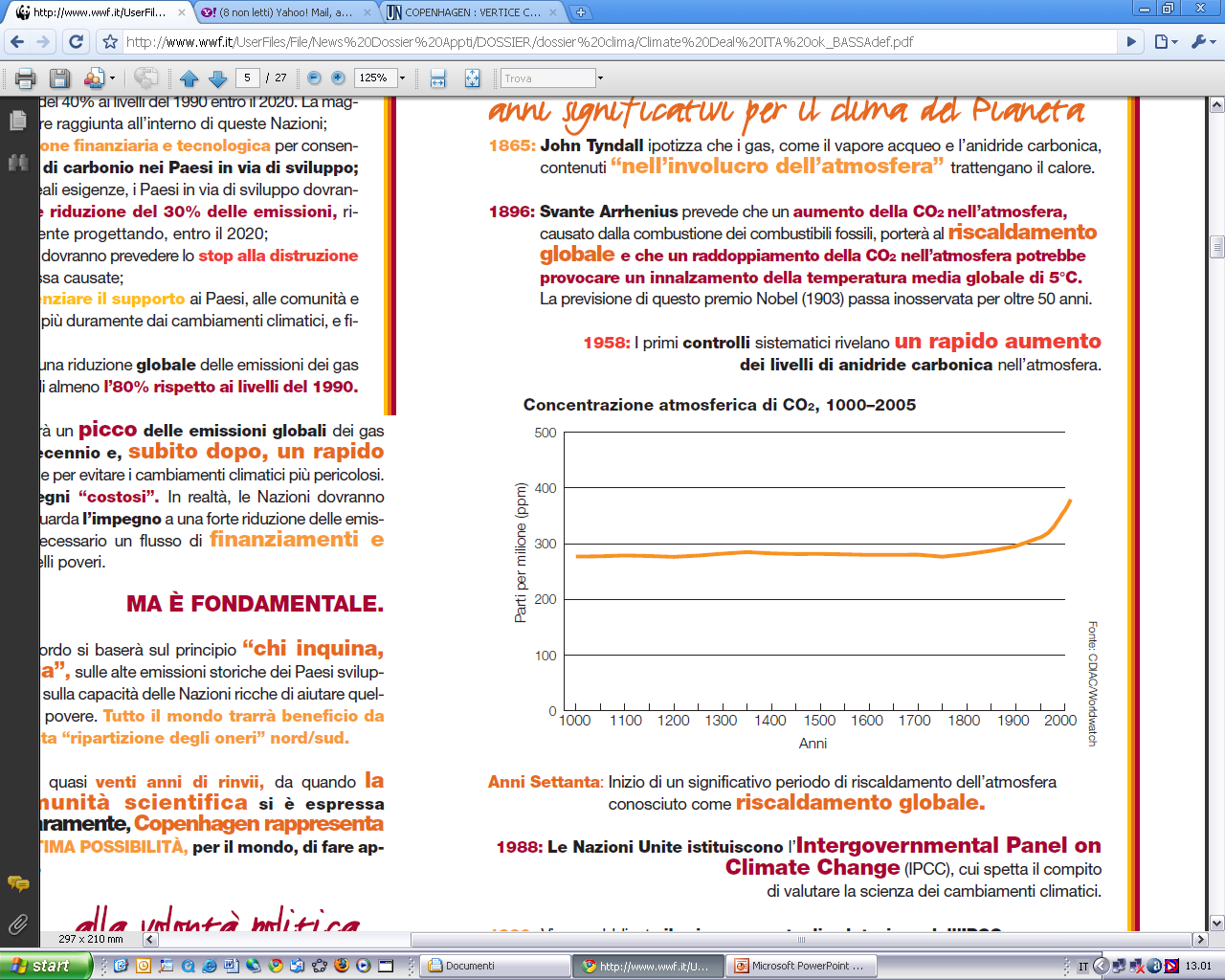Fit page to window width icon
The image size is (1225, 980).
tap(437, 78)
